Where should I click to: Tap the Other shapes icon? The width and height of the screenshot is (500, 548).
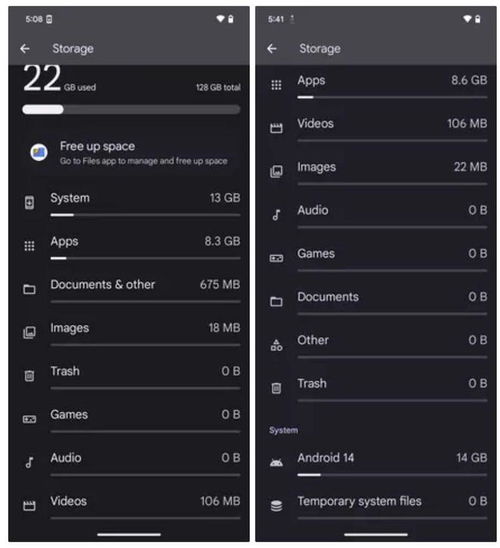click(276, 345)
